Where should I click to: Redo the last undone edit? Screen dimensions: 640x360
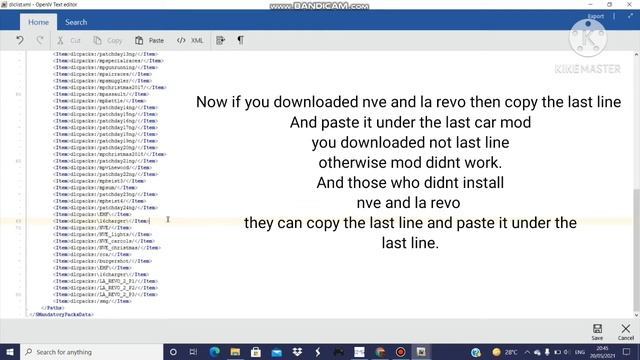(x=40, y=40)
